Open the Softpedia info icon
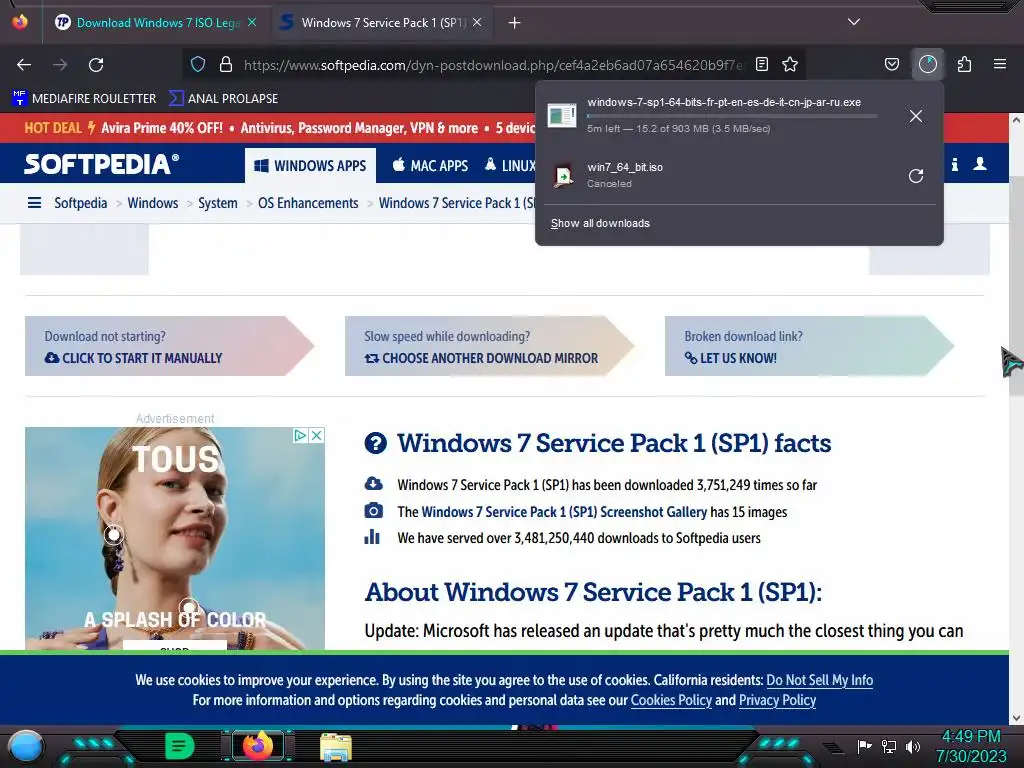 (955, 165)
